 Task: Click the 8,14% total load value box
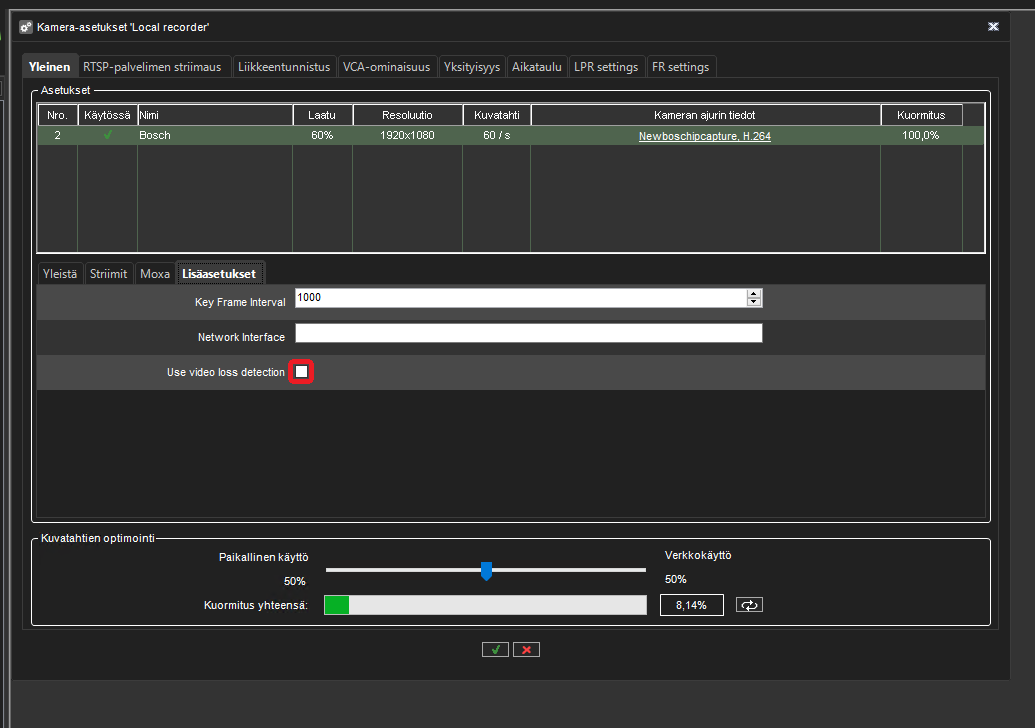[692, 605]
